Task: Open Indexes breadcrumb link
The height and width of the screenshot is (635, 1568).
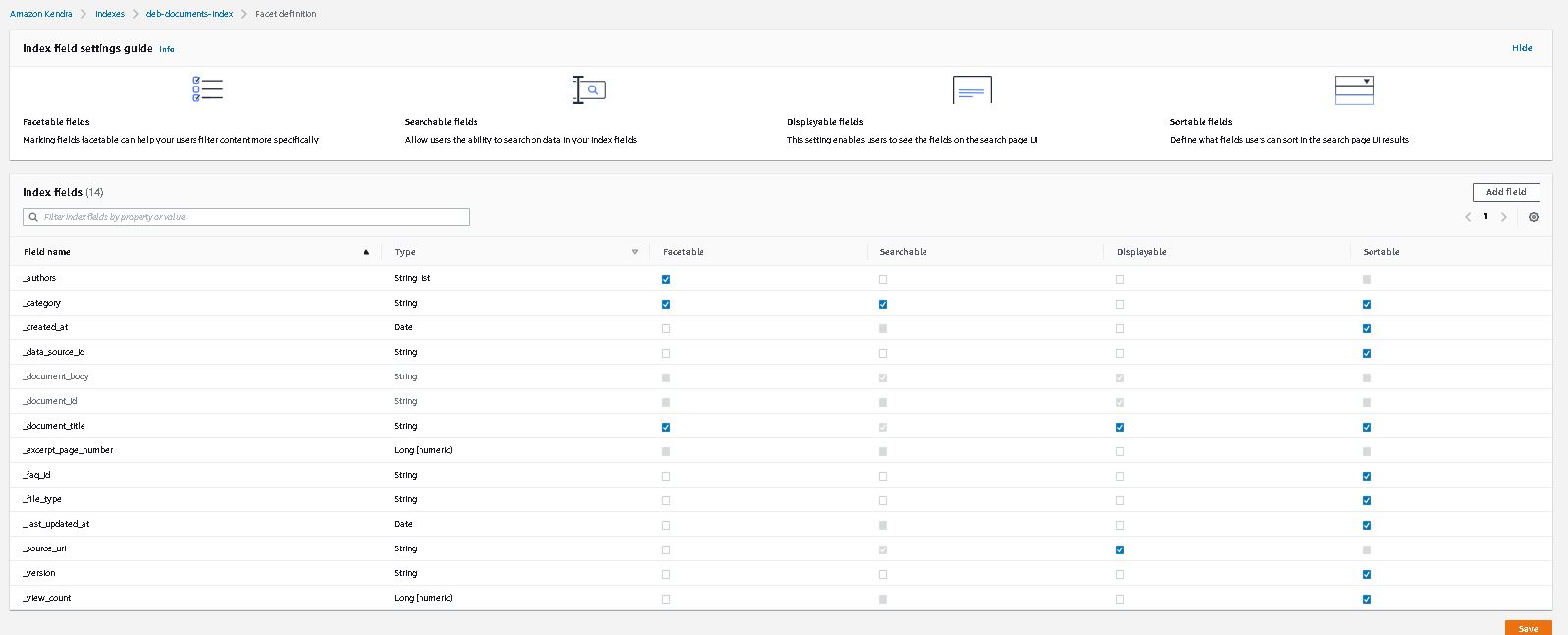Action: coord(110,14)
